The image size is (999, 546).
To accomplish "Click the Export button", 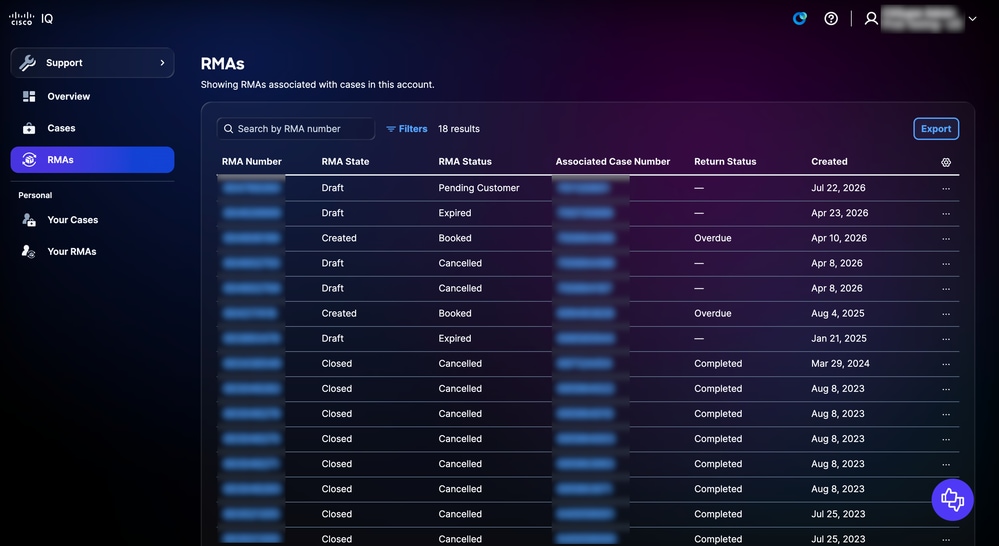I will [936, 129].
